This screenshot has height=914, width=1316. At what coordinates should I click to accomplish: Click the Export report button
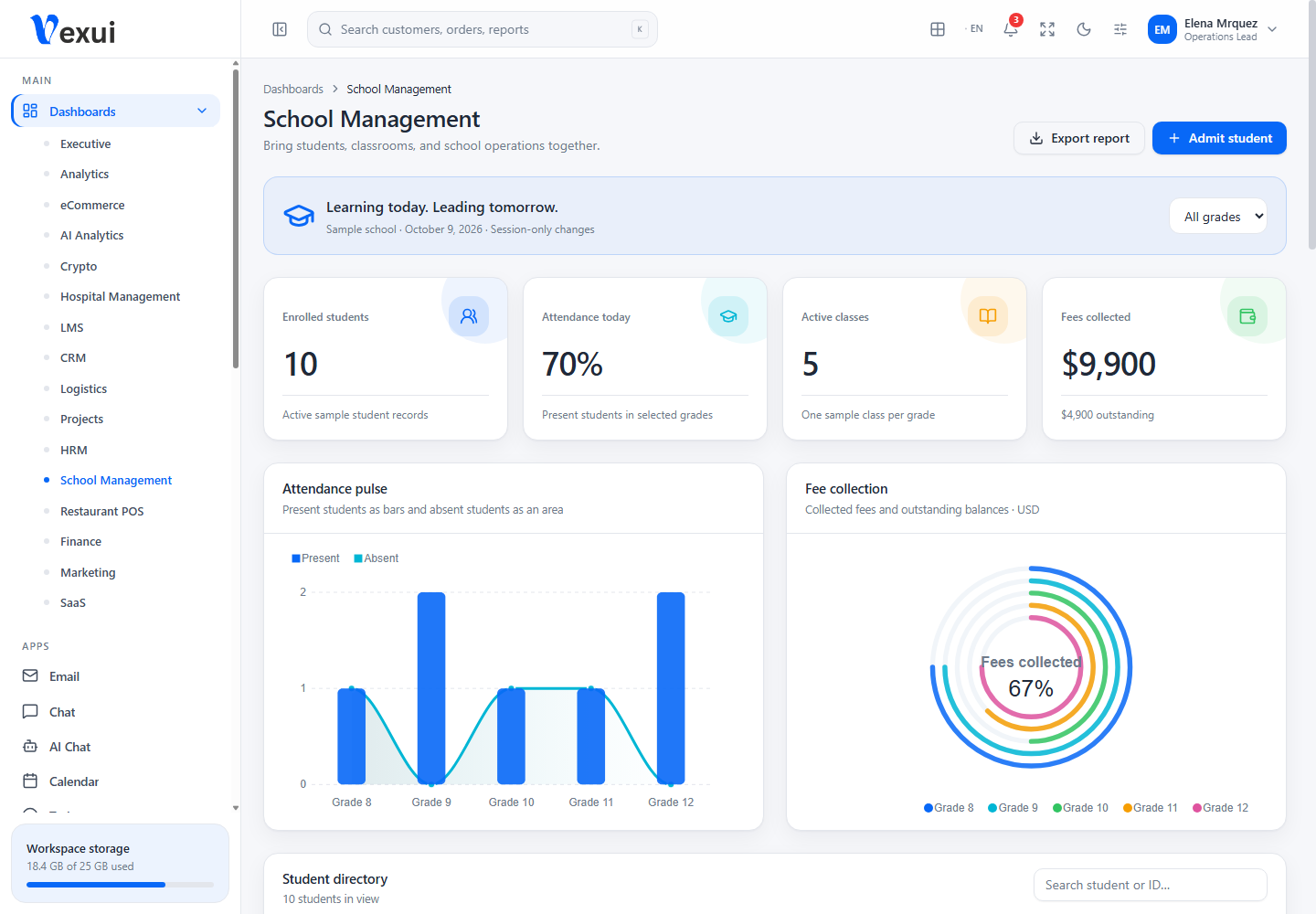1079,138
